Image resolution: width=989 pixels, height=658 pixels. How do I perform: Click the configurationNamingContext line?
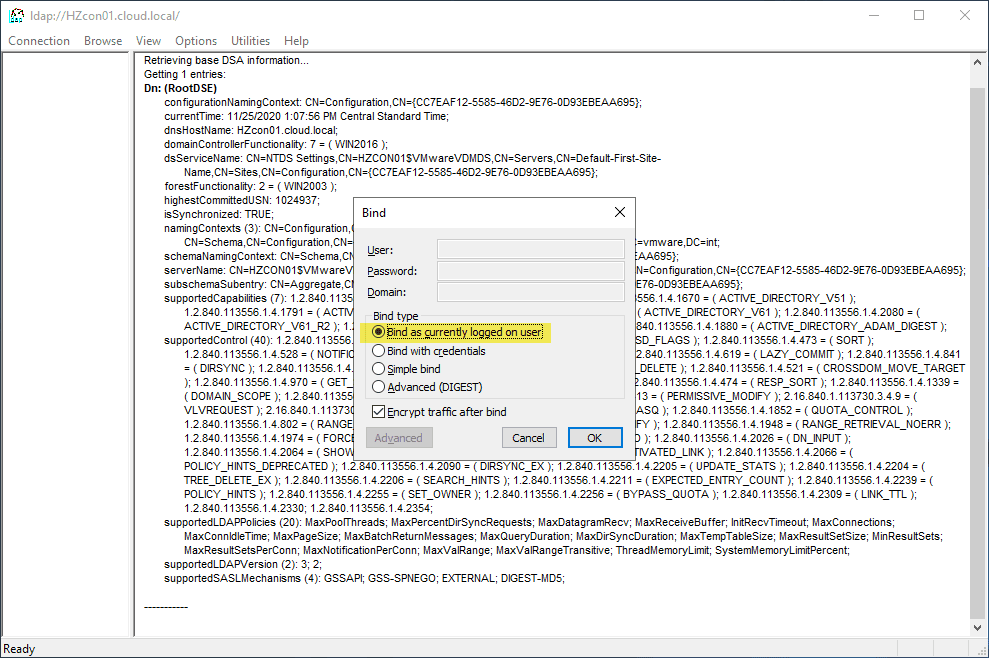pos(403,102)
